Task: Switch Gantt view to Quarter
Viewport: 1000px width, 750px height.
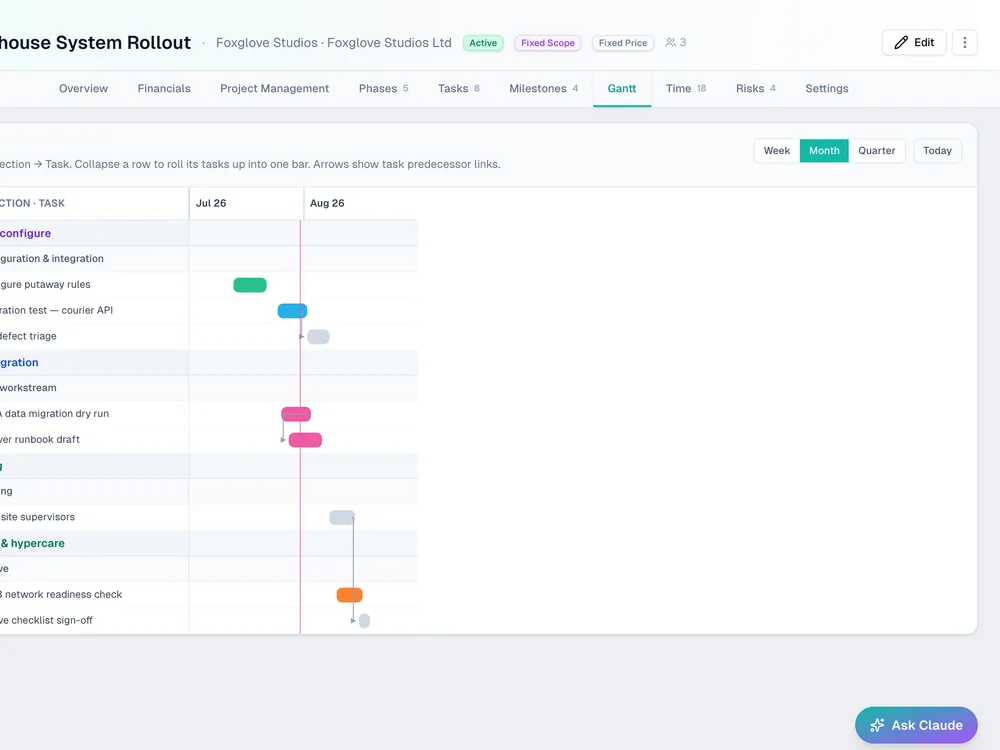Action: pyautogui.click(x=876, y=151)
